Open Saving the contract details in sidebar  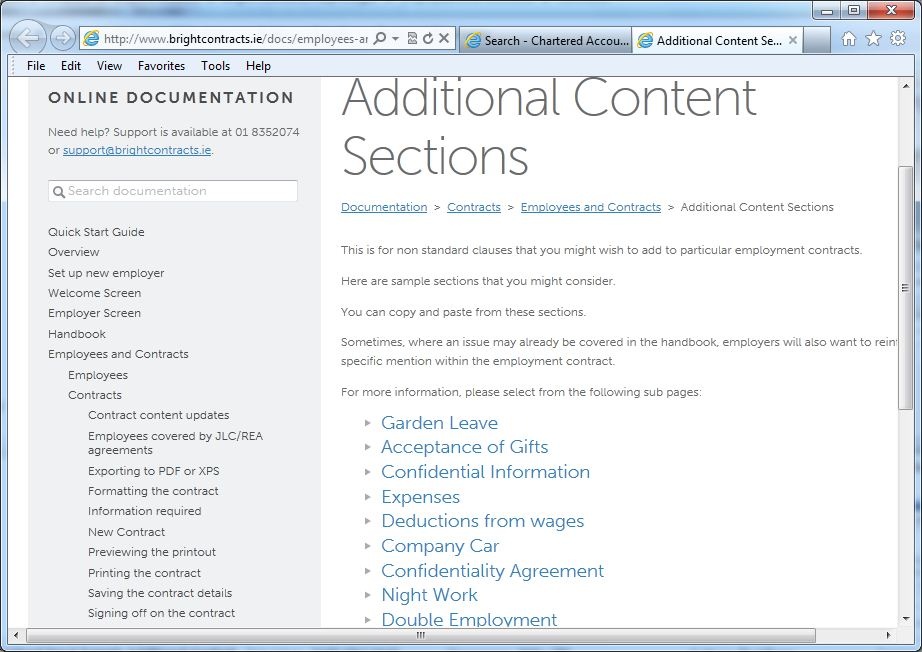160,593
